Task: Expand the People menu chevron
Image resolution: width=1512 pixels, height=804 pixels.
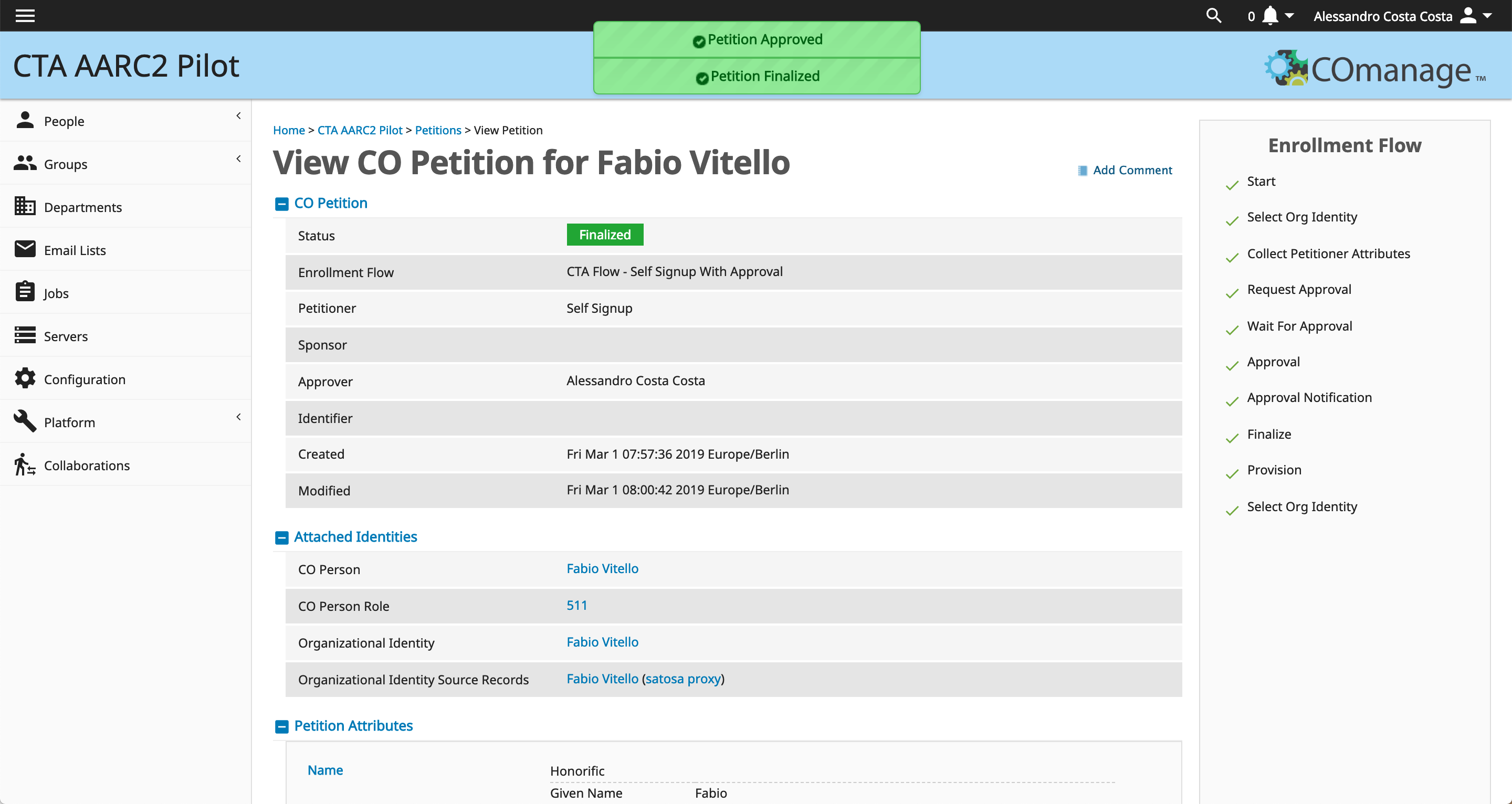Action: [238, 115]
